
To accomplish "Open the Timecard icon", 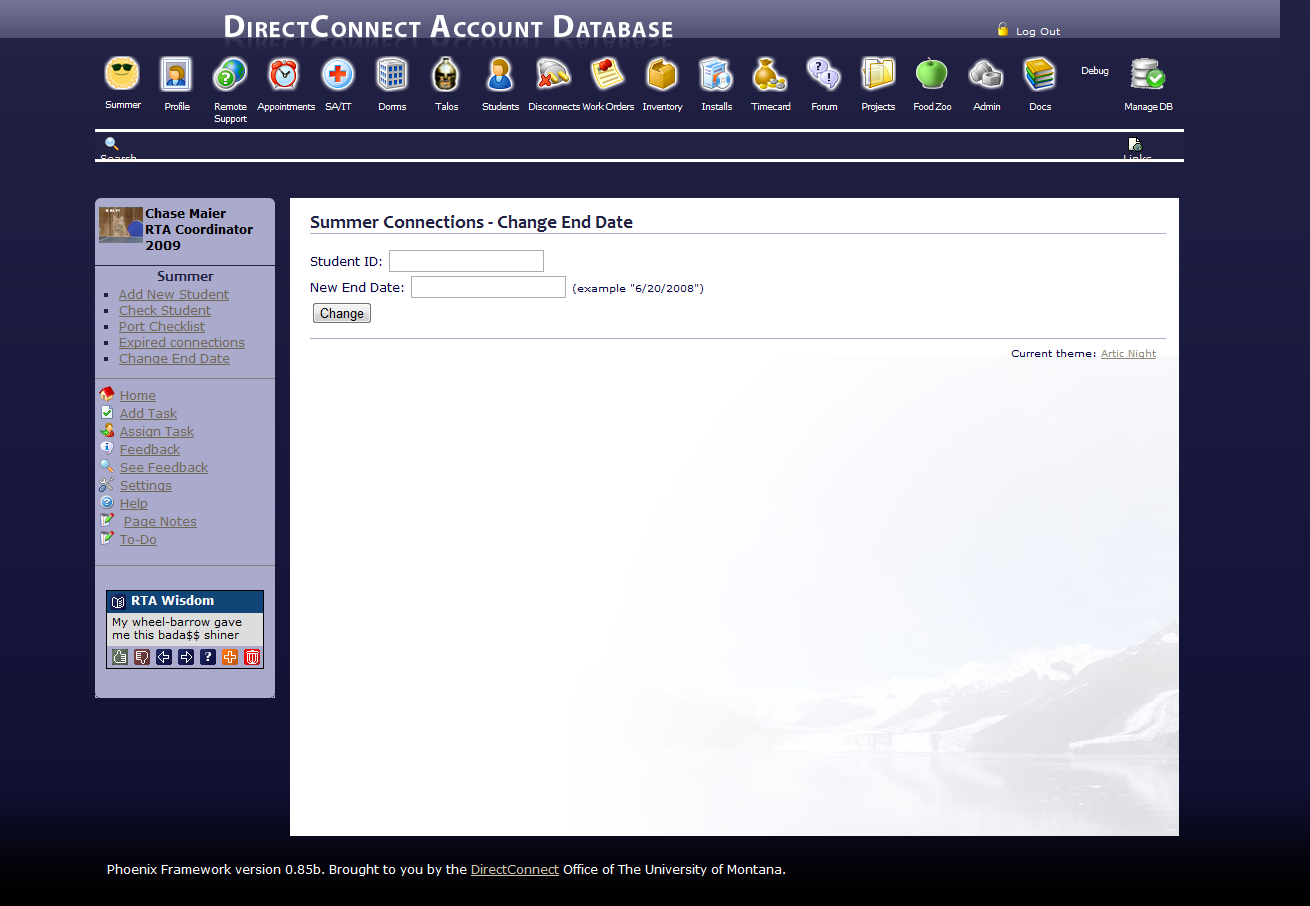I will (x=770, y=74).
